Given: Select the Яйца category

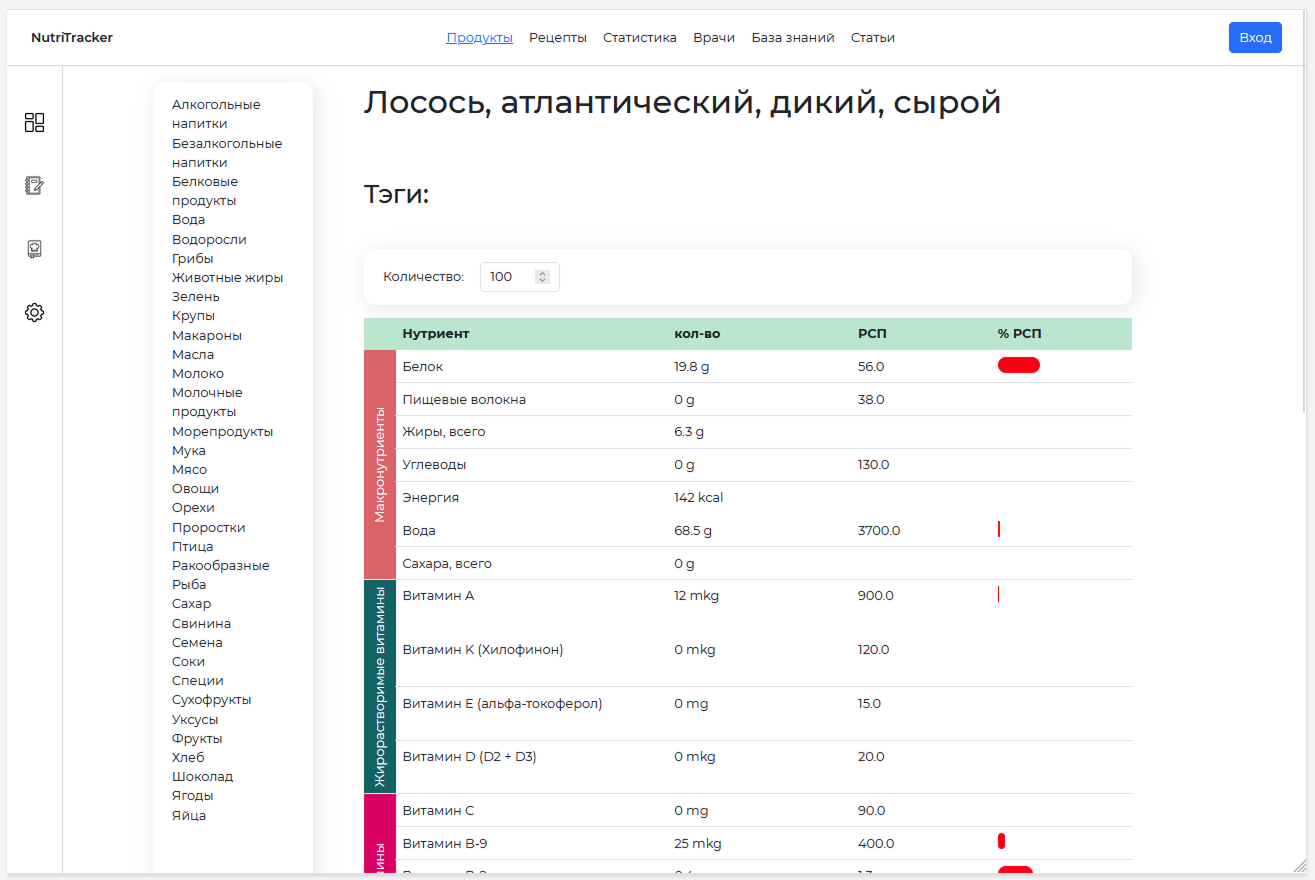Looking at the screenshot, I should 189,816.
